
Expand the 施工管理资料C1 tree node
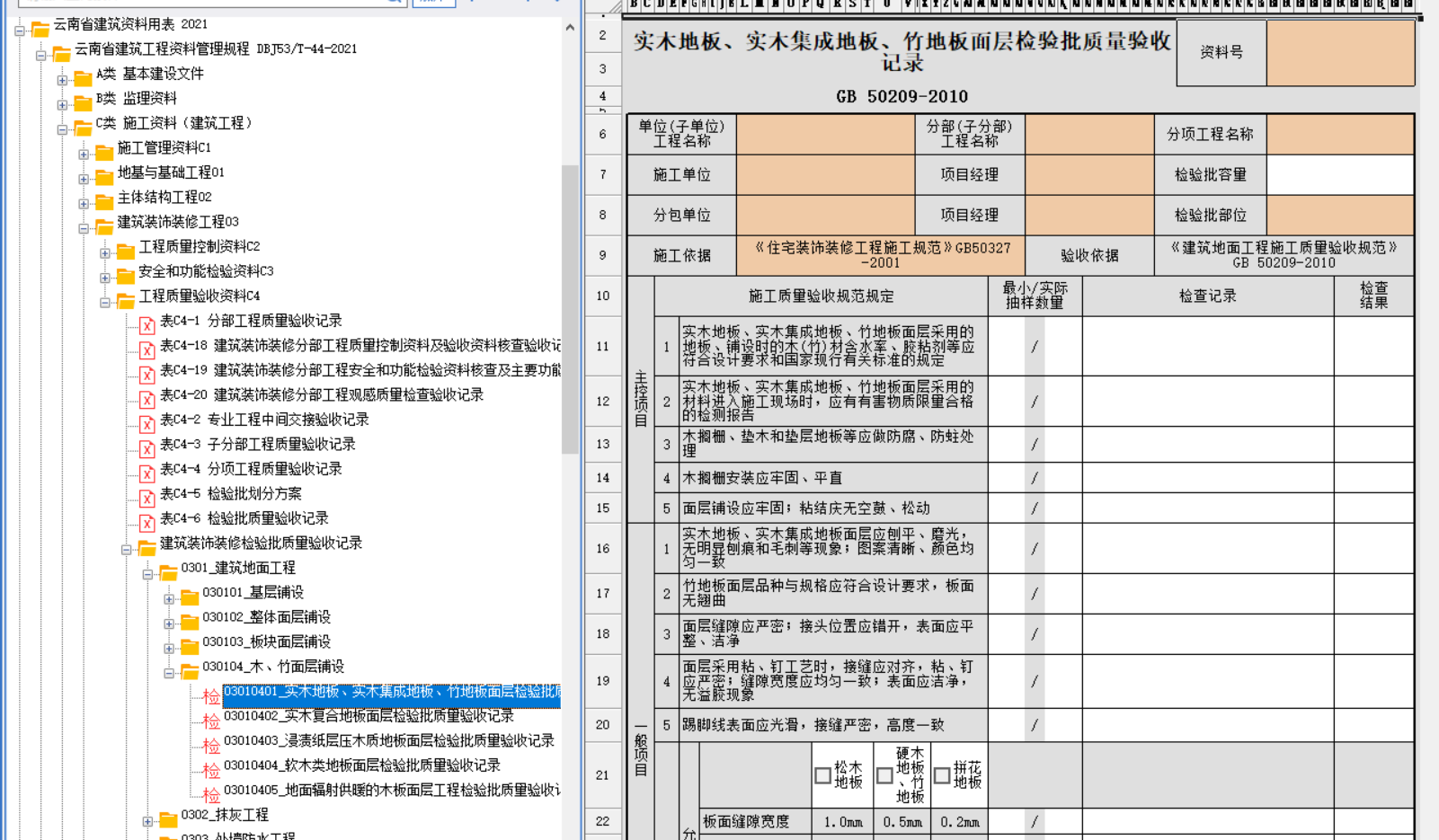(84, 155)
